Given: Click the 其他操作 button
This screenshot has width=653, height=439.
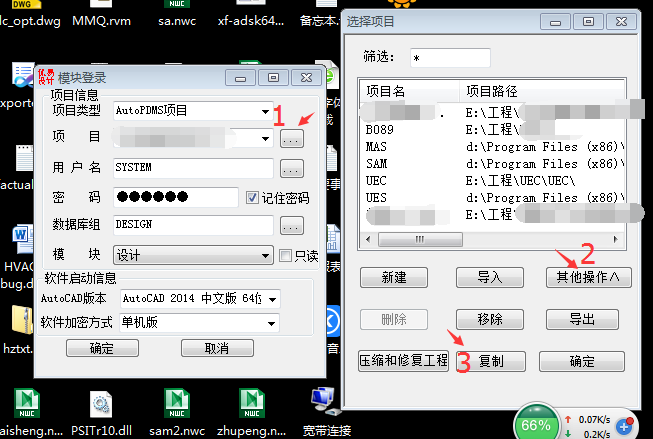Looking at the screenshot, I should click(x=587, y=277).
